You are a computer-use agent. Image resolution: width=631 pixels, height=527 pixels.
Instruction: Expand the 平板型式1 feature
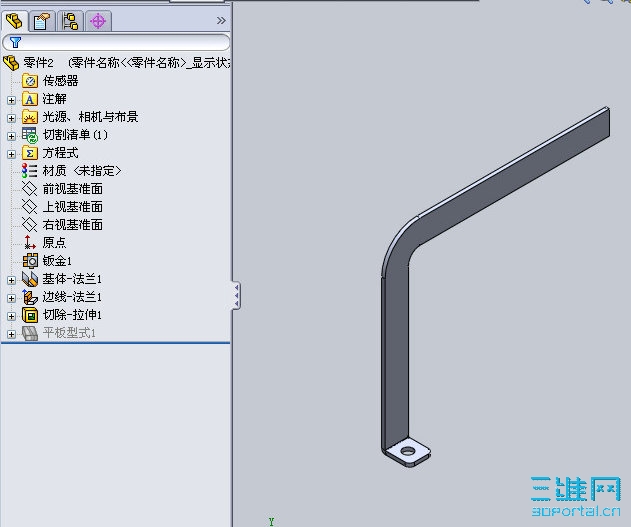[x=11, y=334]
